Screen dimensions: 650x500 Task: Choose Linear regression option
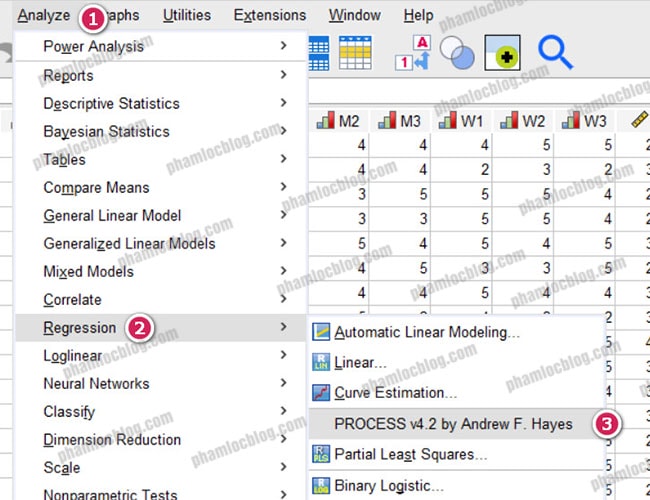point(360,363)
